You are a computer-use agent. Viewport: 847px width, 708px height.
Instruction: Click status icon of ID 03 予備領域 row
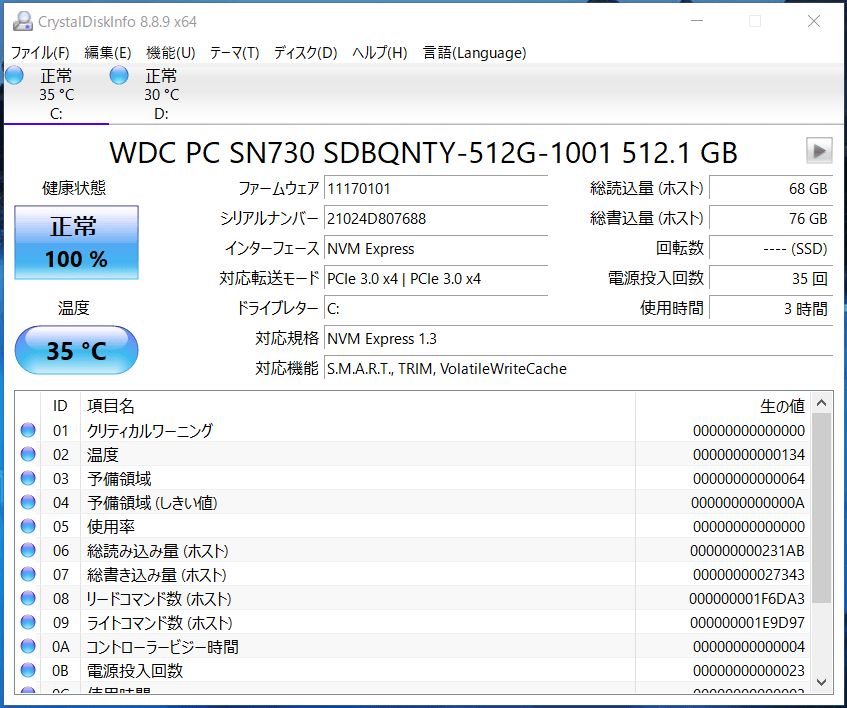click(x=28, y=478)
